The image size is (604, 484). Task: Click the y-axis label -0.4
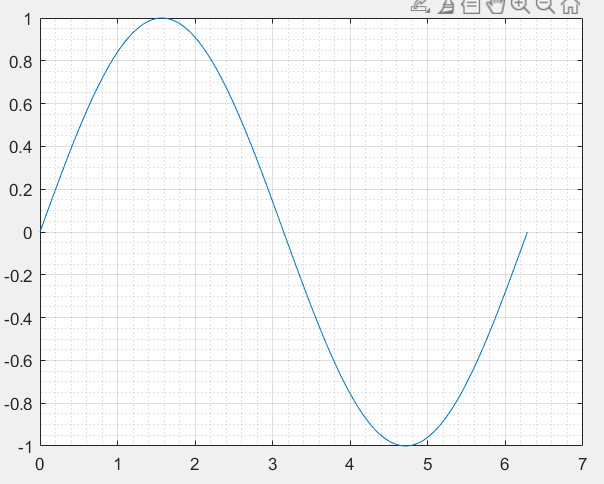pos(18,319)
